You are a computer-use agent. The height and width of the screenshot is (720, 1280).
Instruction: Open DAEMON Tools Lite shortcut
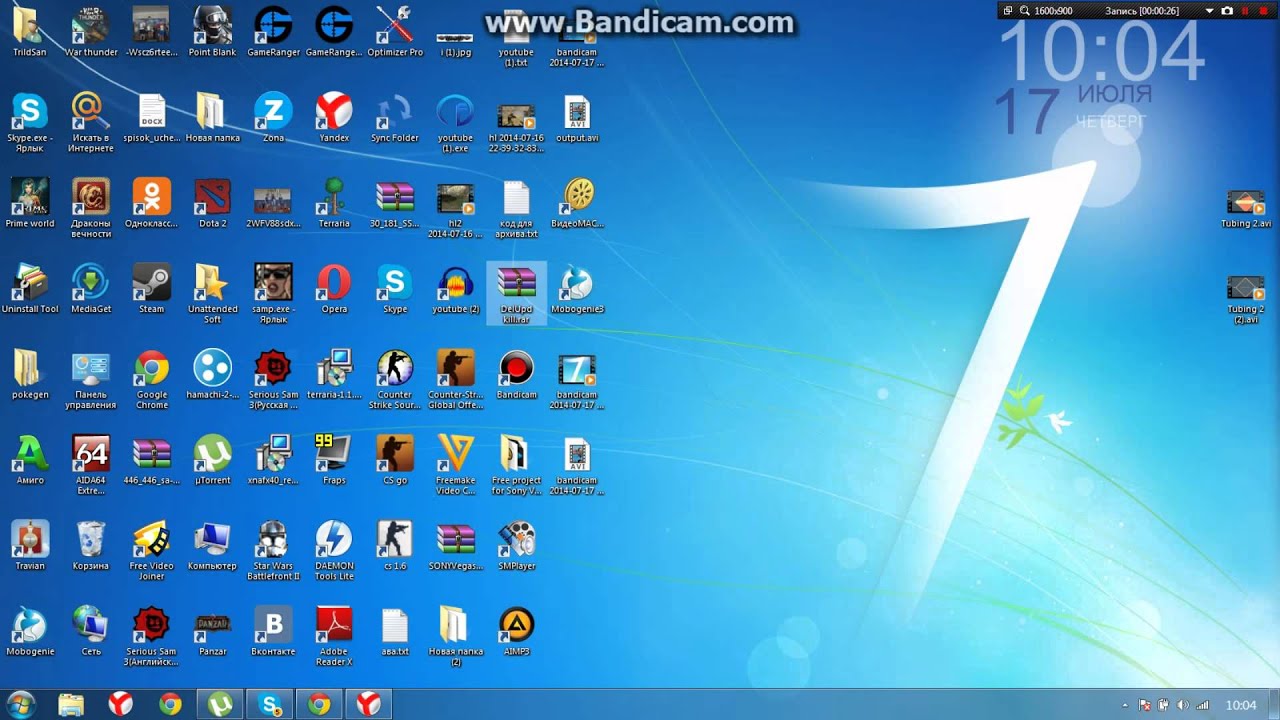[334, 552]
